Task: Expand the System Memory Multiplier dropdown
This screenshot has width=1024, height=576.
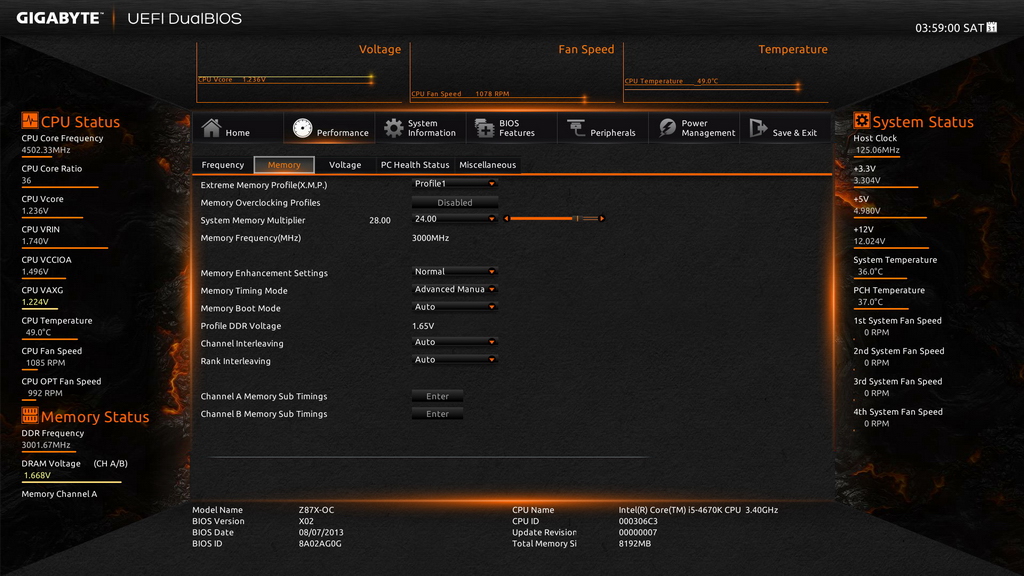Action: pyautogui.click(x=455, y=219)
